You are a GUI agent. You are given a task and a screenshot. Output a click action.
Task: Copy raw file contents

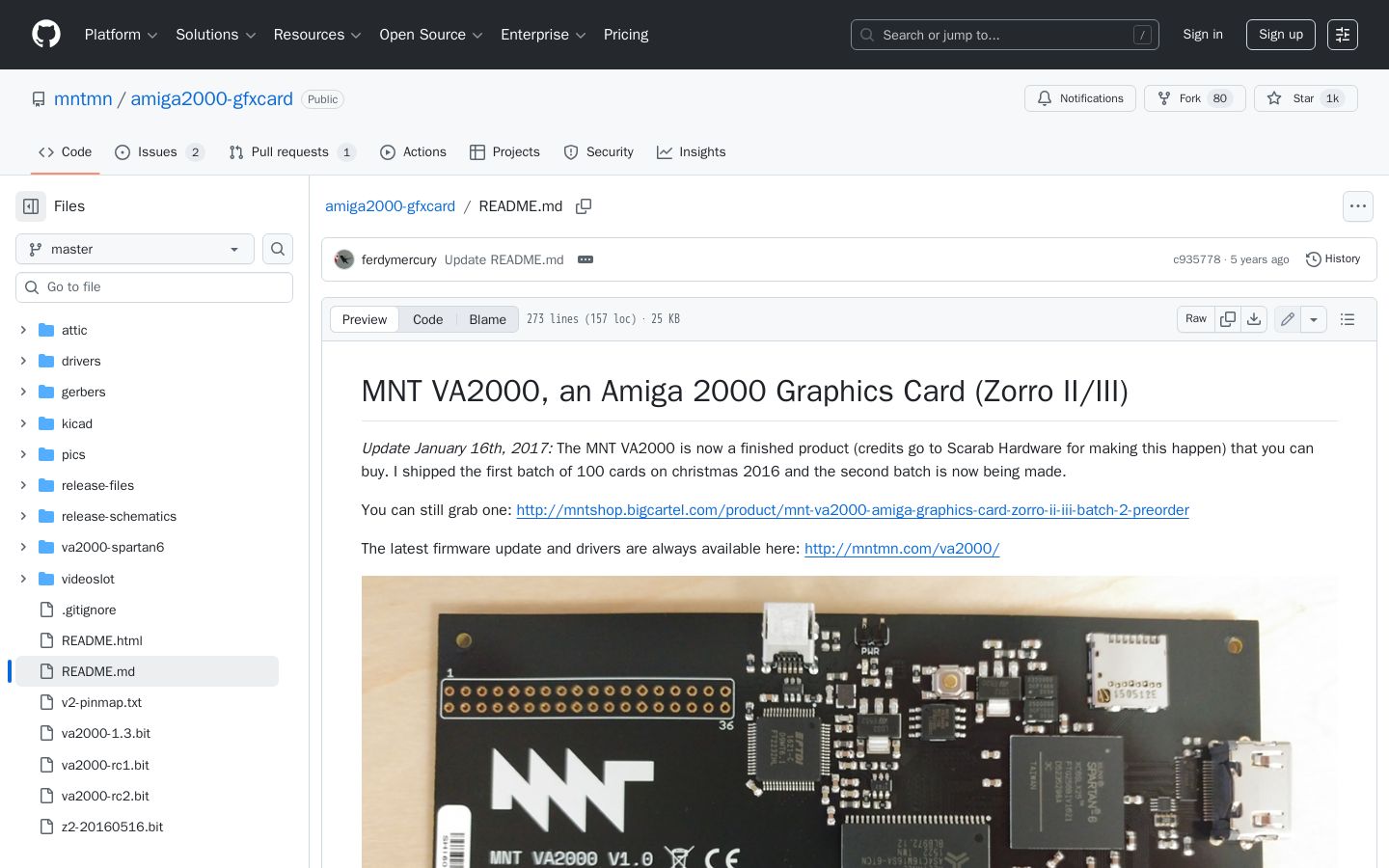point(1228,319)
